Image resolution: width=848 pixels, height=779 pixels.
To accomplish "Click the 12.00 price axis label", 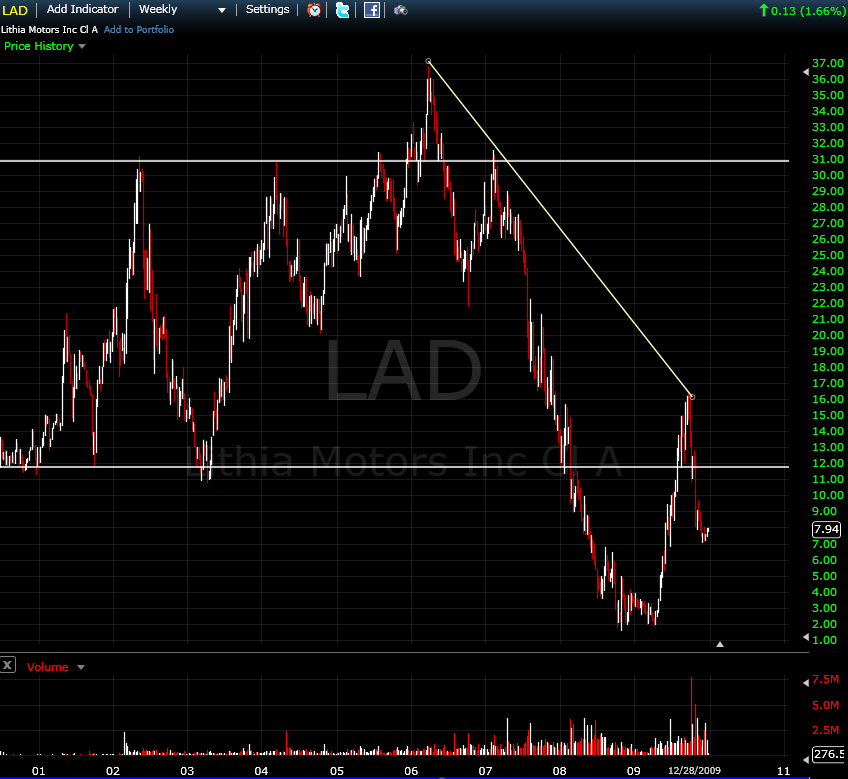I will click(x=827, y=463).
